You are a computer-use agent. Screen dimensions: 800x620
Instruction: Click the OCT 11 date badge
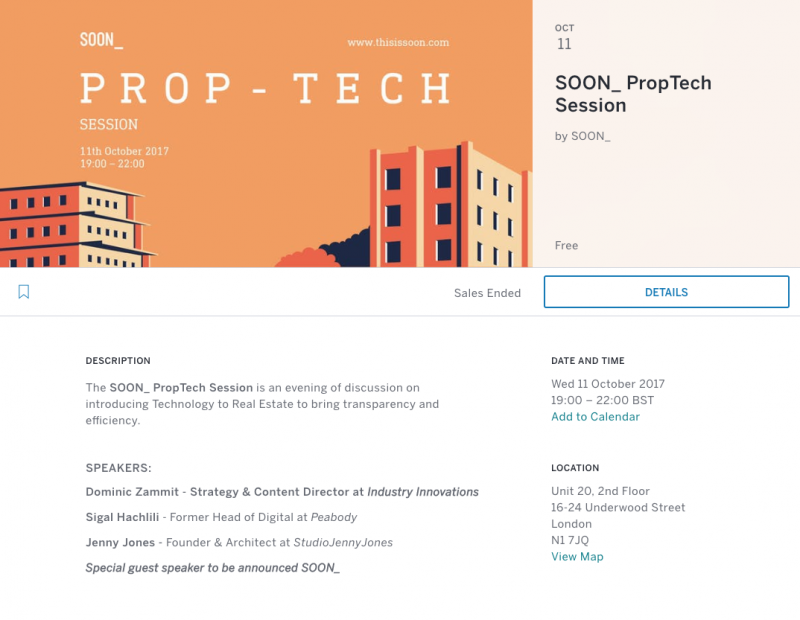(564, 37)
